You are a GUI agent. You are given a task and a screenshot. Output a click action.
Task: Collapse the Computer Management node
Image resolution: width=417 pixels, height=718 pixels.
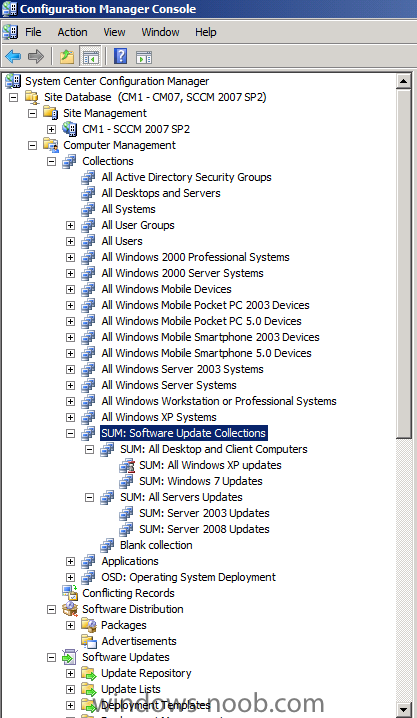point(32,145)
